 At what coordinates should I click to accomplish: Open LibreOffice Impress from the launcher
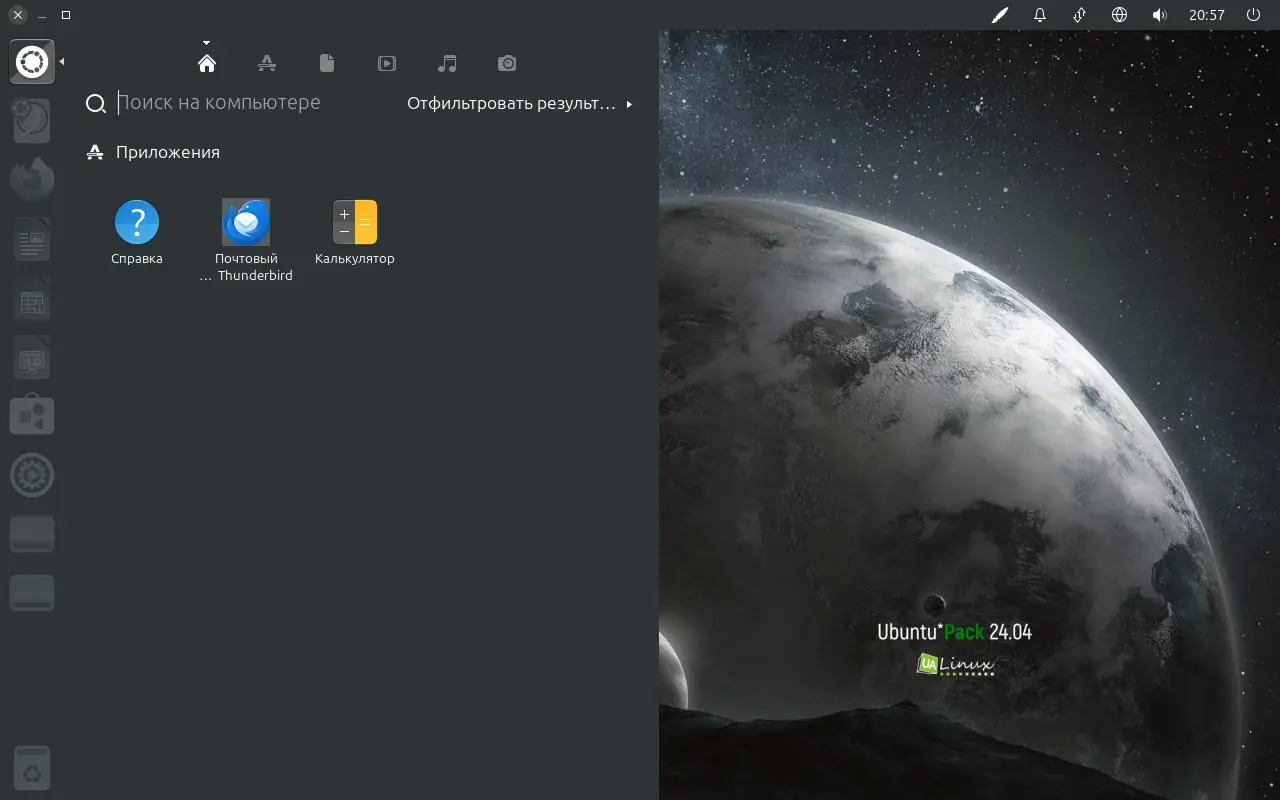pos(32,357)
